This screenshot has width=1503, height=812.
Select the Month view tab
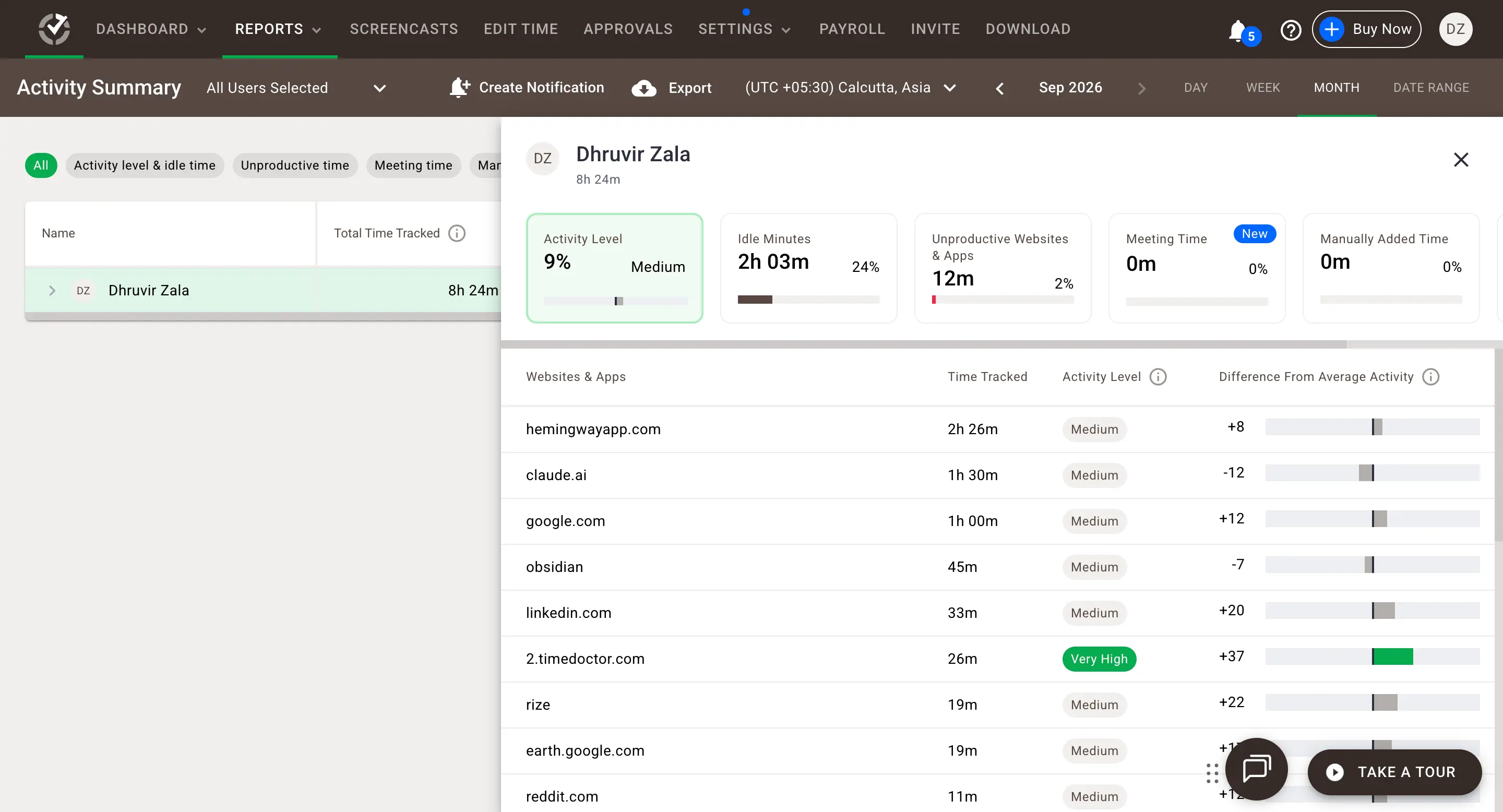pyautogui.click(x=1336, y=88)
